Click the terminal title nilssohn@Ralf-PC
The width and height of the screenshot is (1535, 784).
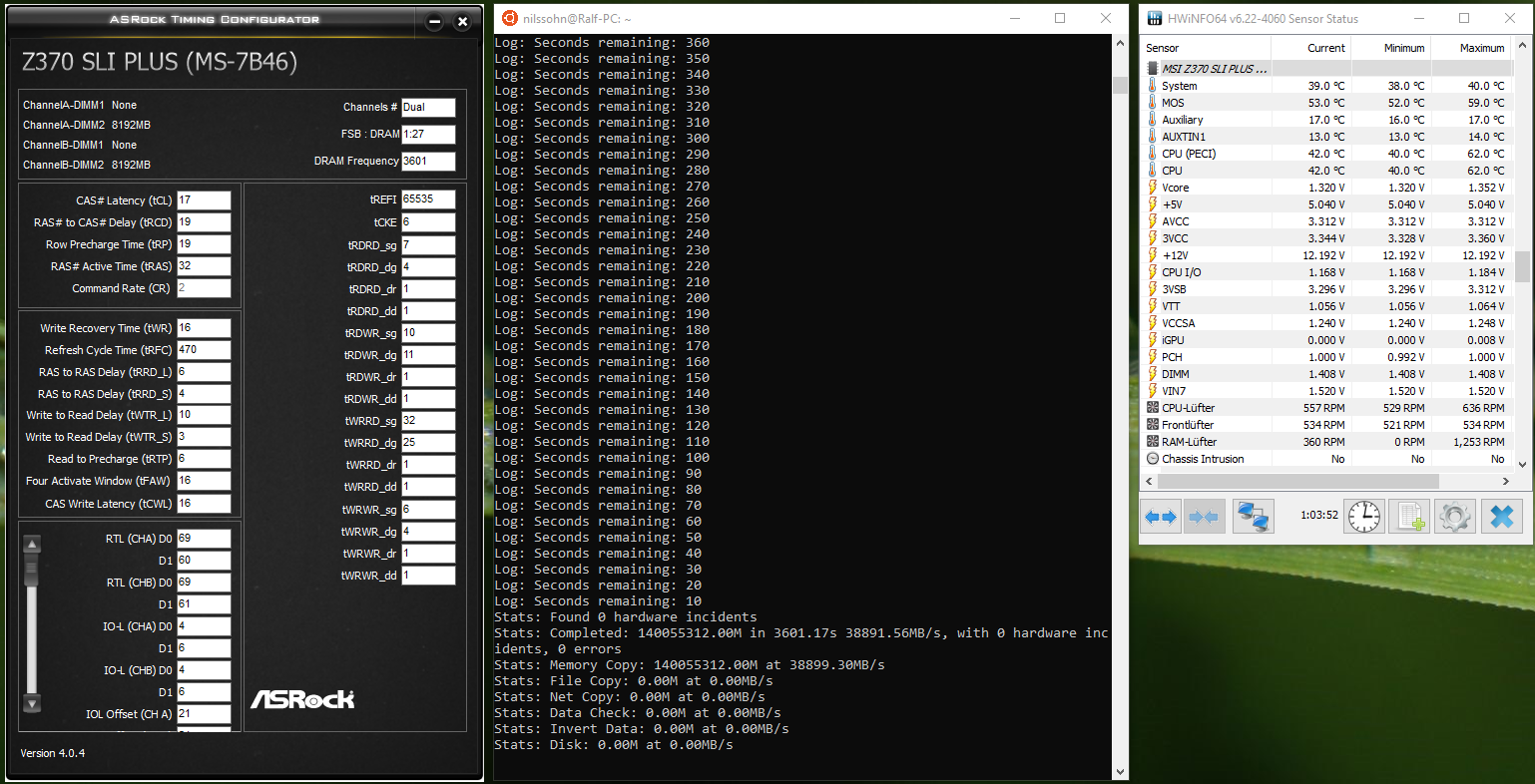[577, 19]
